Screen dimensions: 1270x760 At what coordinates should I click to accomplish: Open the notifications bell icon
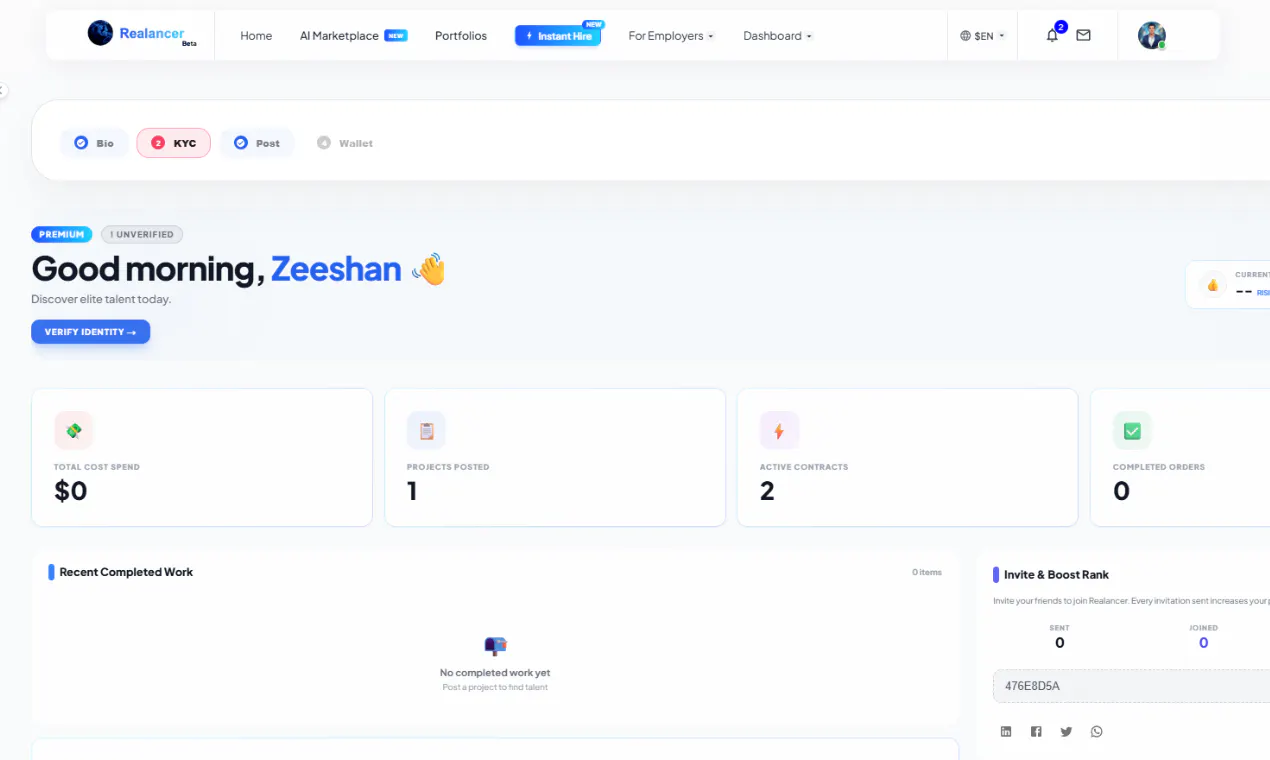[x=1052, y=36]
